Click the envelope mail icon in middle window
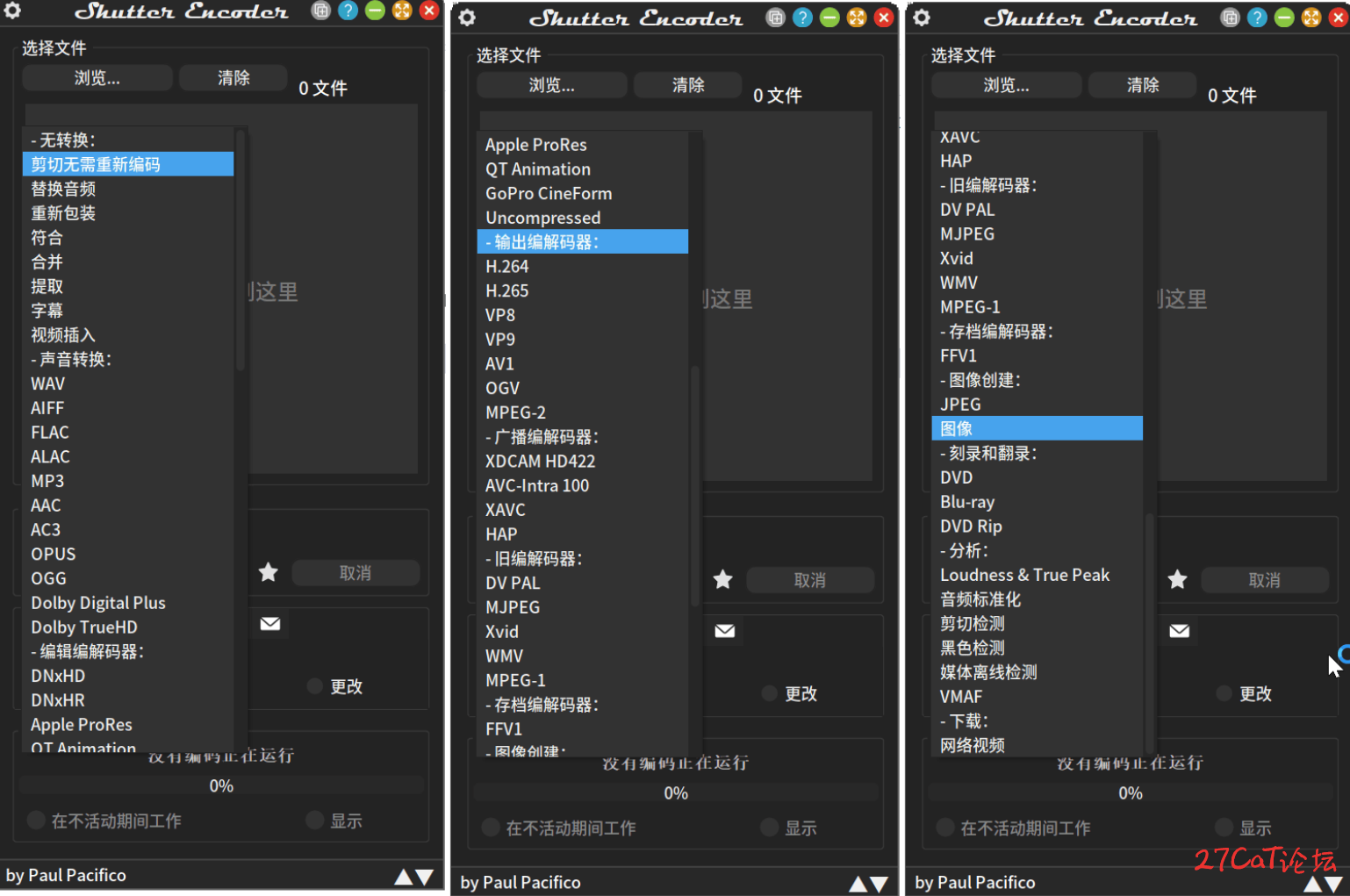Viewport: 1350px width, 896px height. tap(725, 631)
